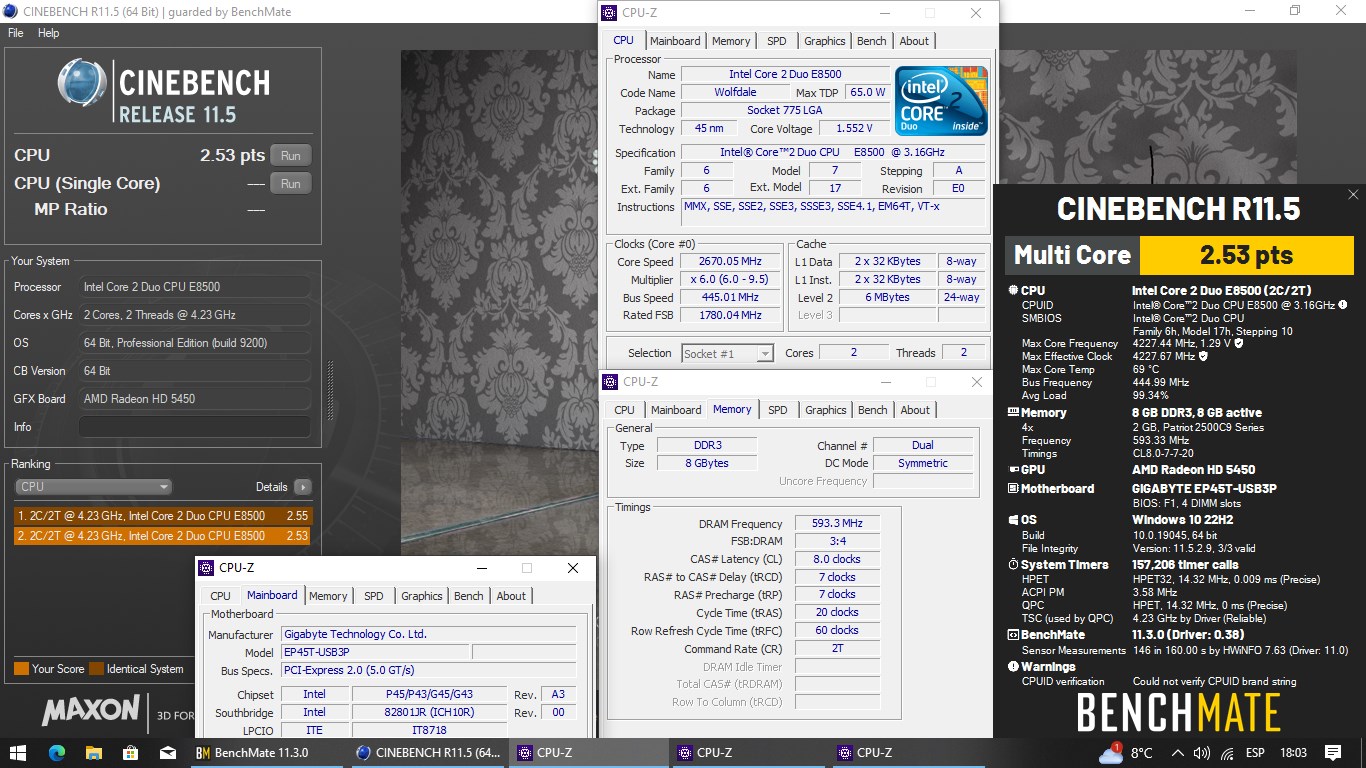Expand ranking Details arrow button
Image resolution: width=1366 pixels, height=768 pixels.
(302, 487)
